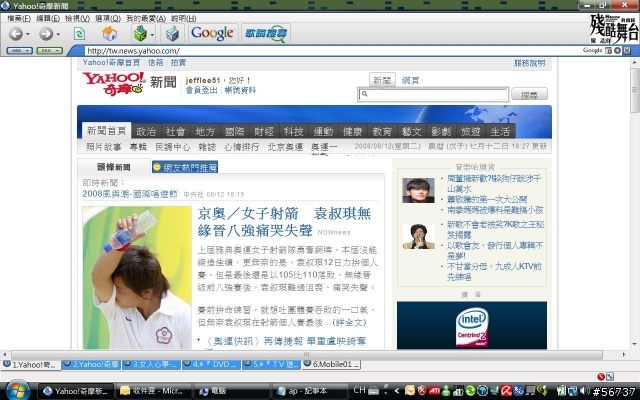Expand the green cube icon dropdown arrow
Screen dimensions: 640x400
coord(152,34)
